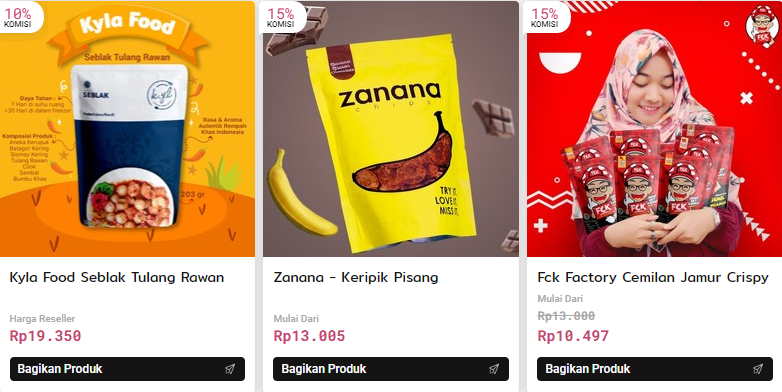Share the Fck Factory Jamur Crispy product
The height and width of the screenshot is (392, 782).
point(655,369)
